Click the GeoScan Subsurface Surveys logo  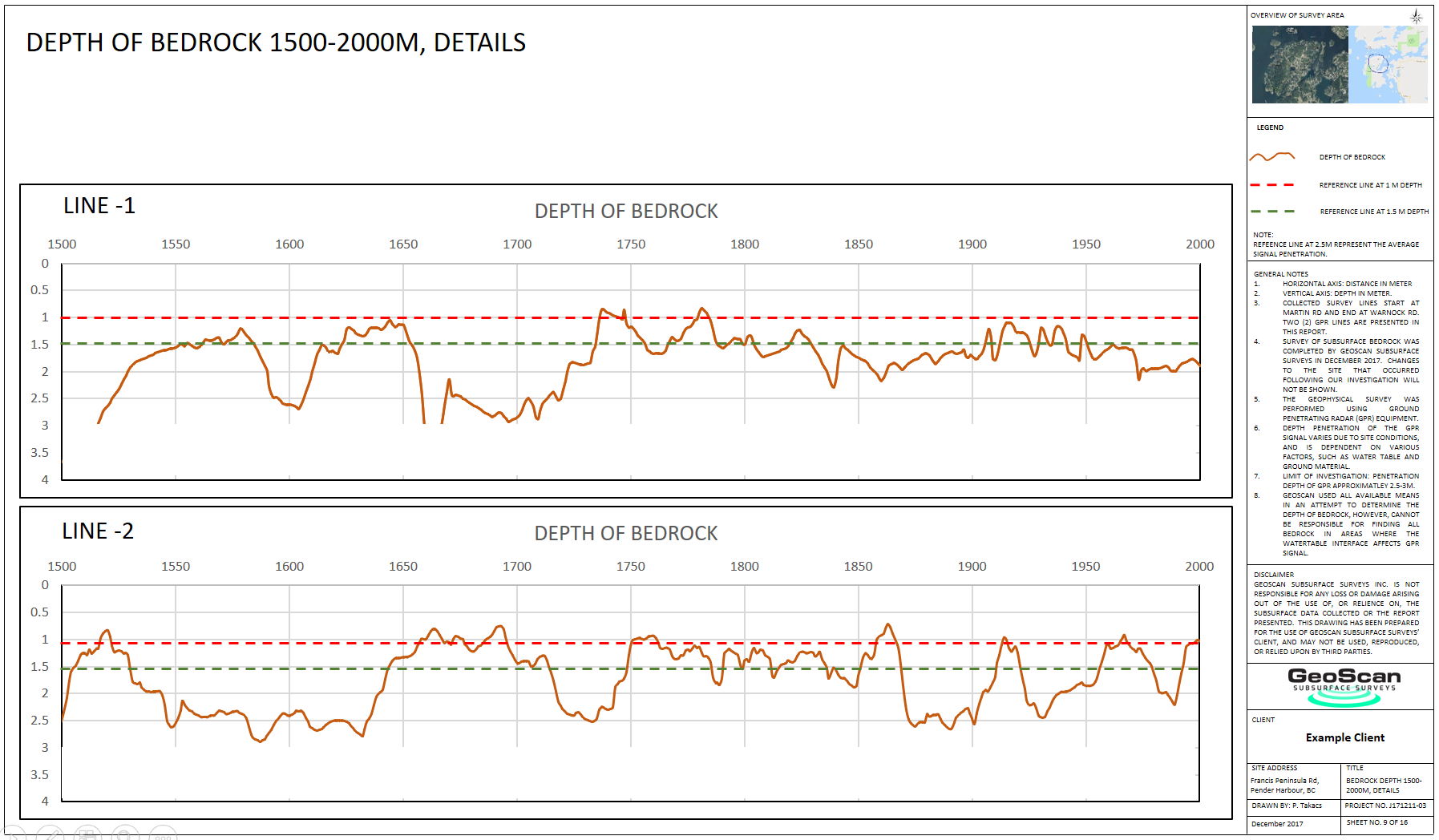point(1344,687)
